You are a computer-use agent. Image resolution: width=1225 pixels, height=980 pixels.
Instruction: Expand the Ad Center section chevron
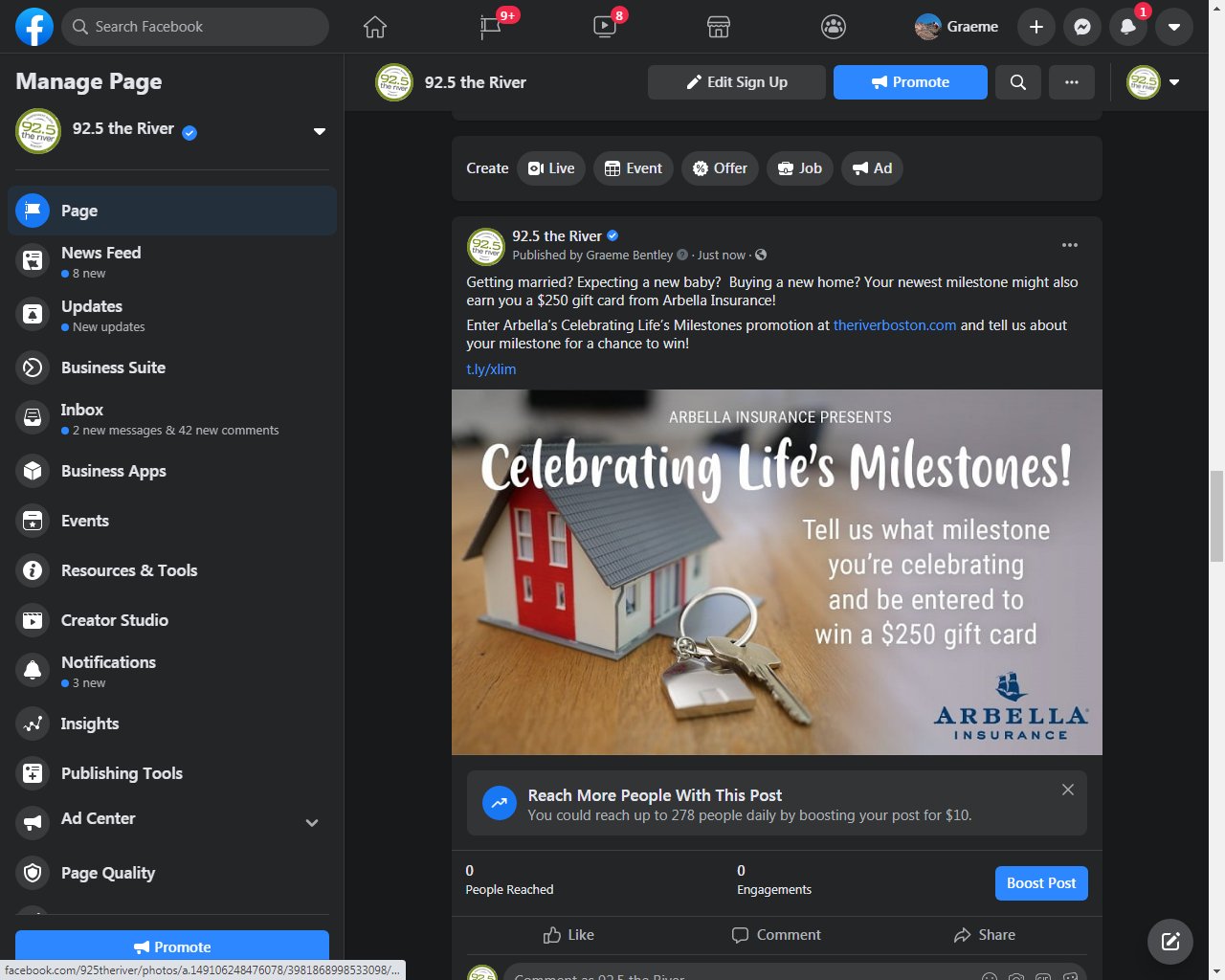pos(312,822)
